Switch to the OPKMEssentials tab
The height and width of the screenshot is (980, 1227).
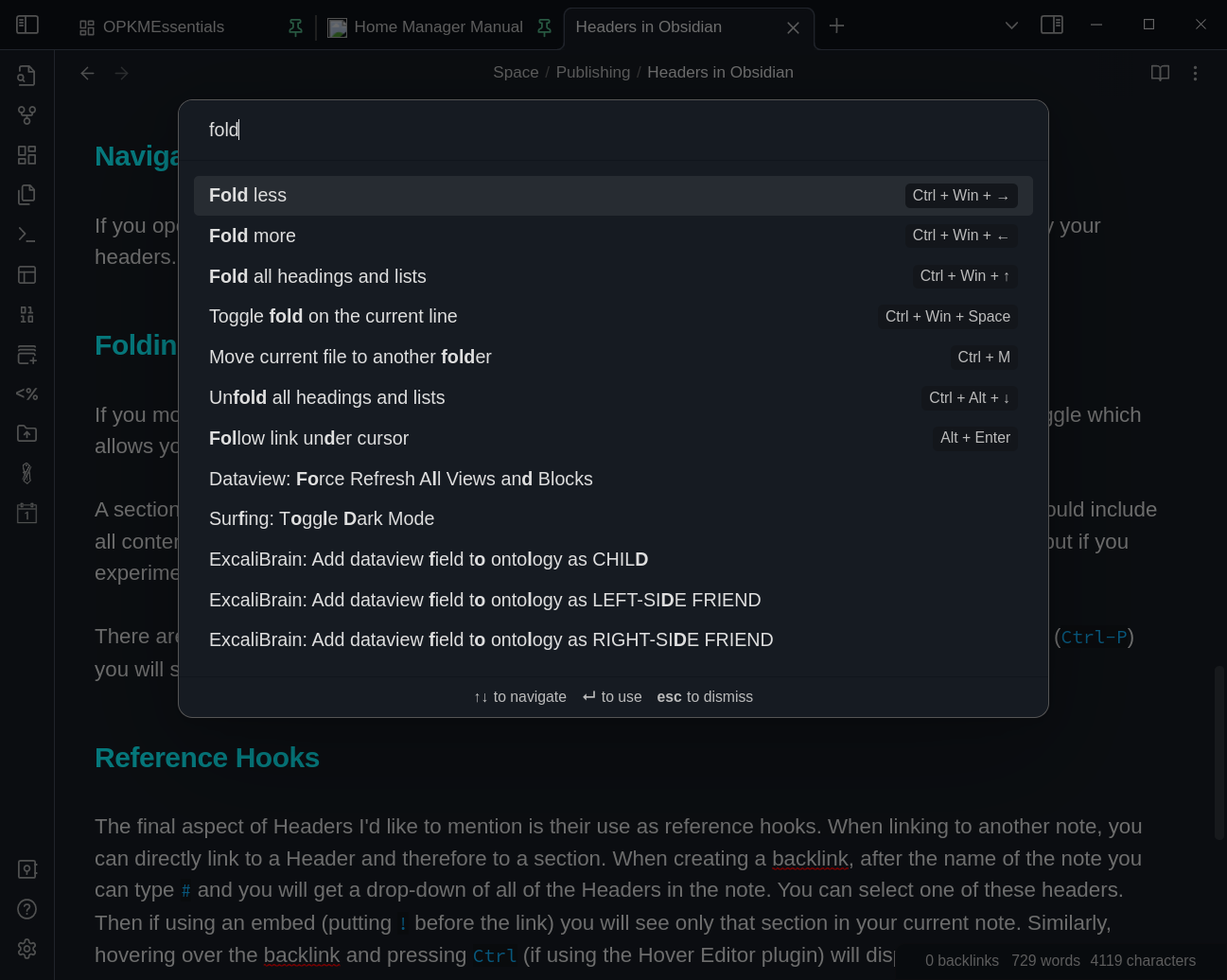click(164, 27)
